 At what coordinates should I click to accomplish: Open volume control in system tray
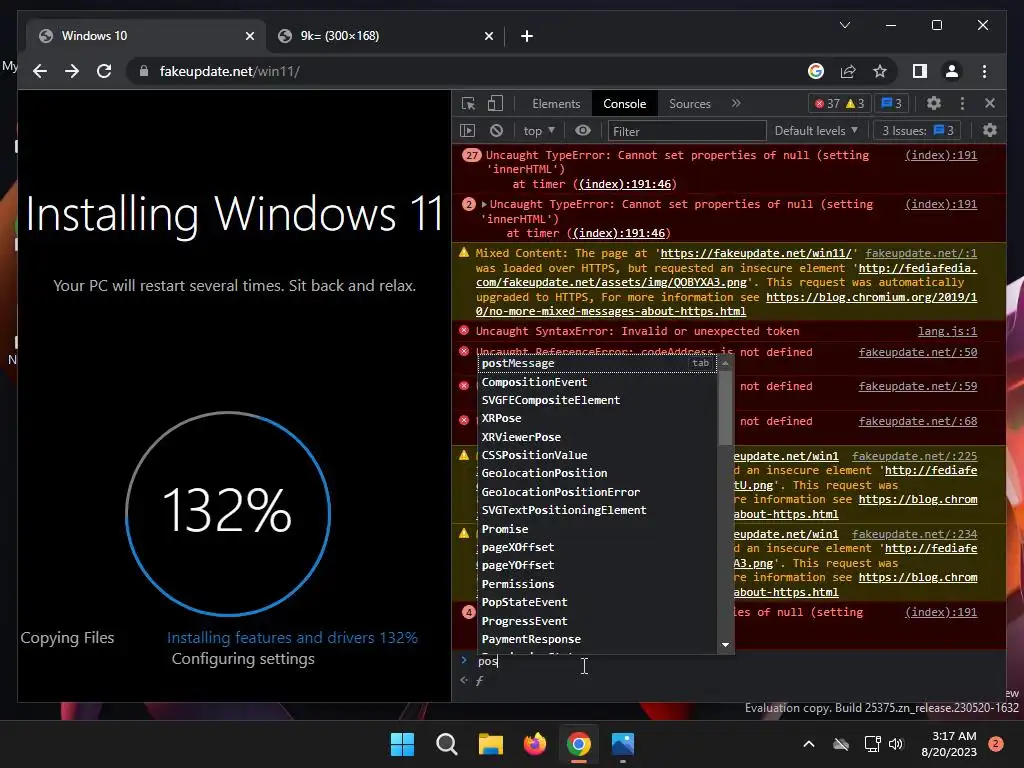(896, 744)
